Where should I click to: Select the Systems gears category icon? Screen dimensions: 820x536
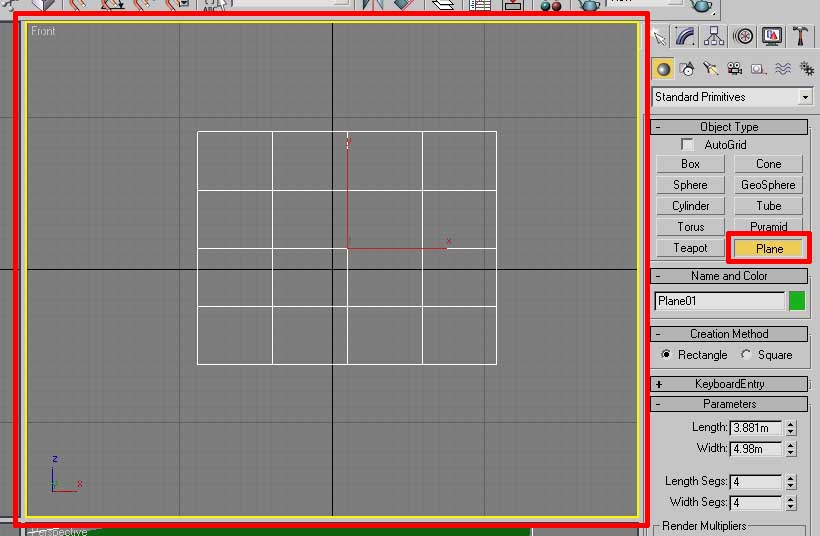pos(807,69)
